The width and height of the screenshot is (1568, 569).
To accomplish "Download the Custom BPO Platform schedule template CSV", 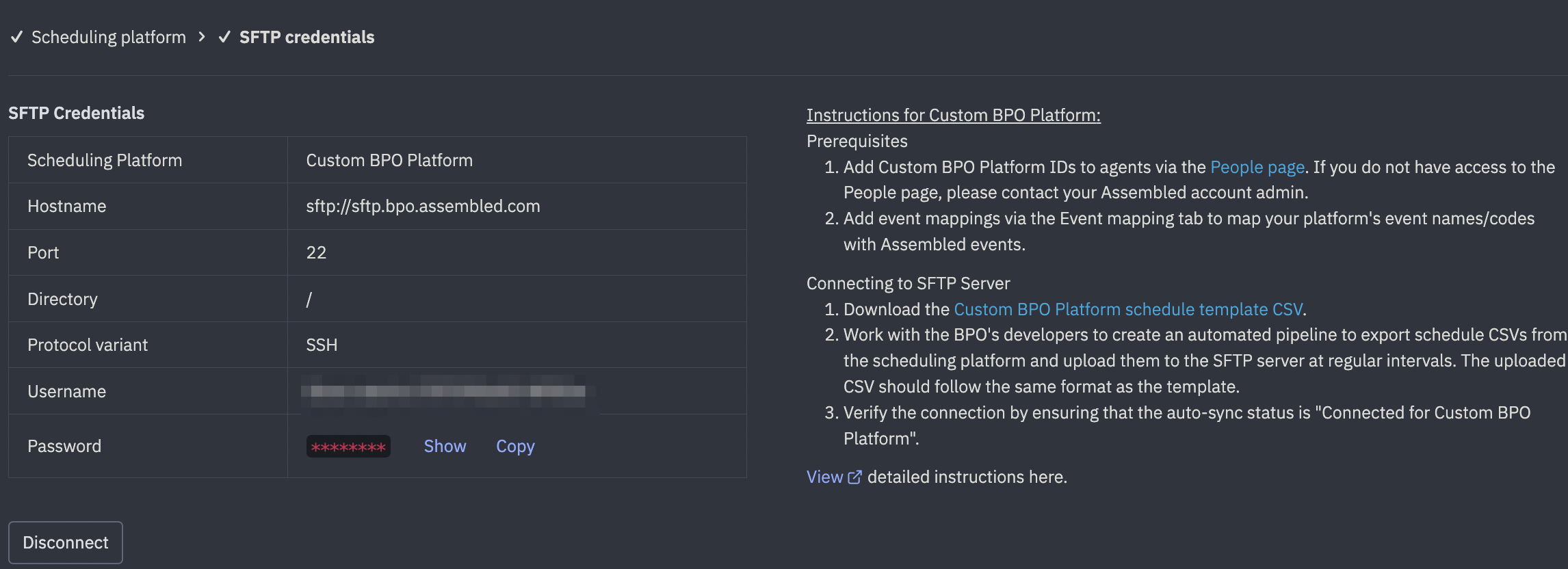I will pos(1128,309).
